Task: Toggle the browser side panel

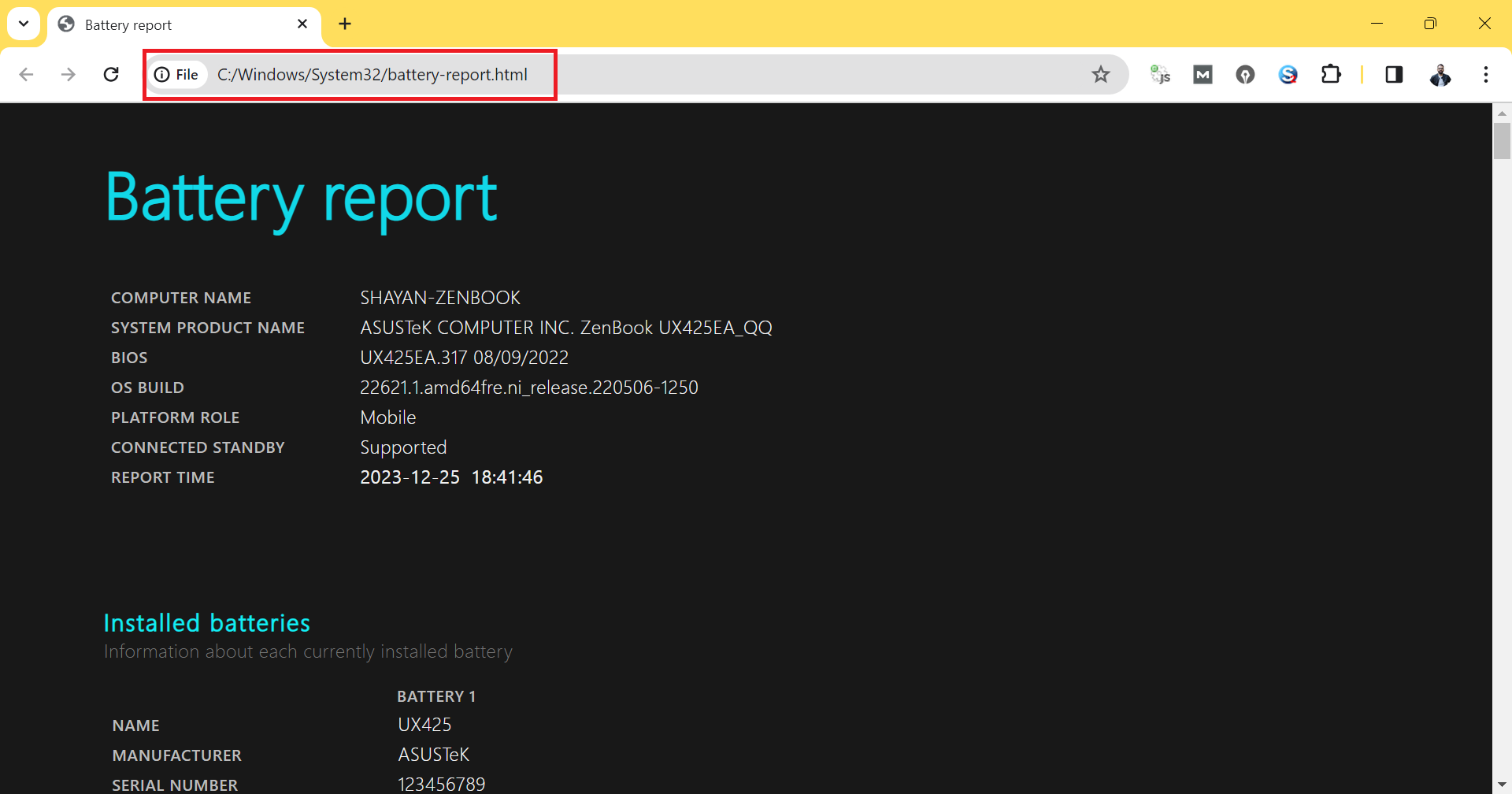Action: tap(1394, 75)
